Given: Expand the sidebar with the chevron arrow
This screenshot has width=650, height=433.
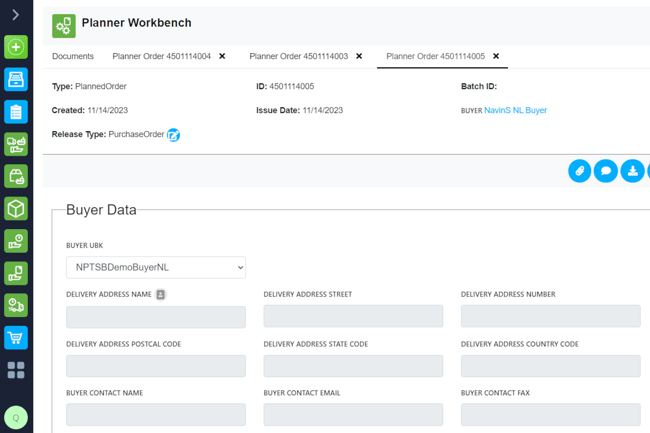Looking at the screenshot, I should pyautogui.click(x=16, y=15).
